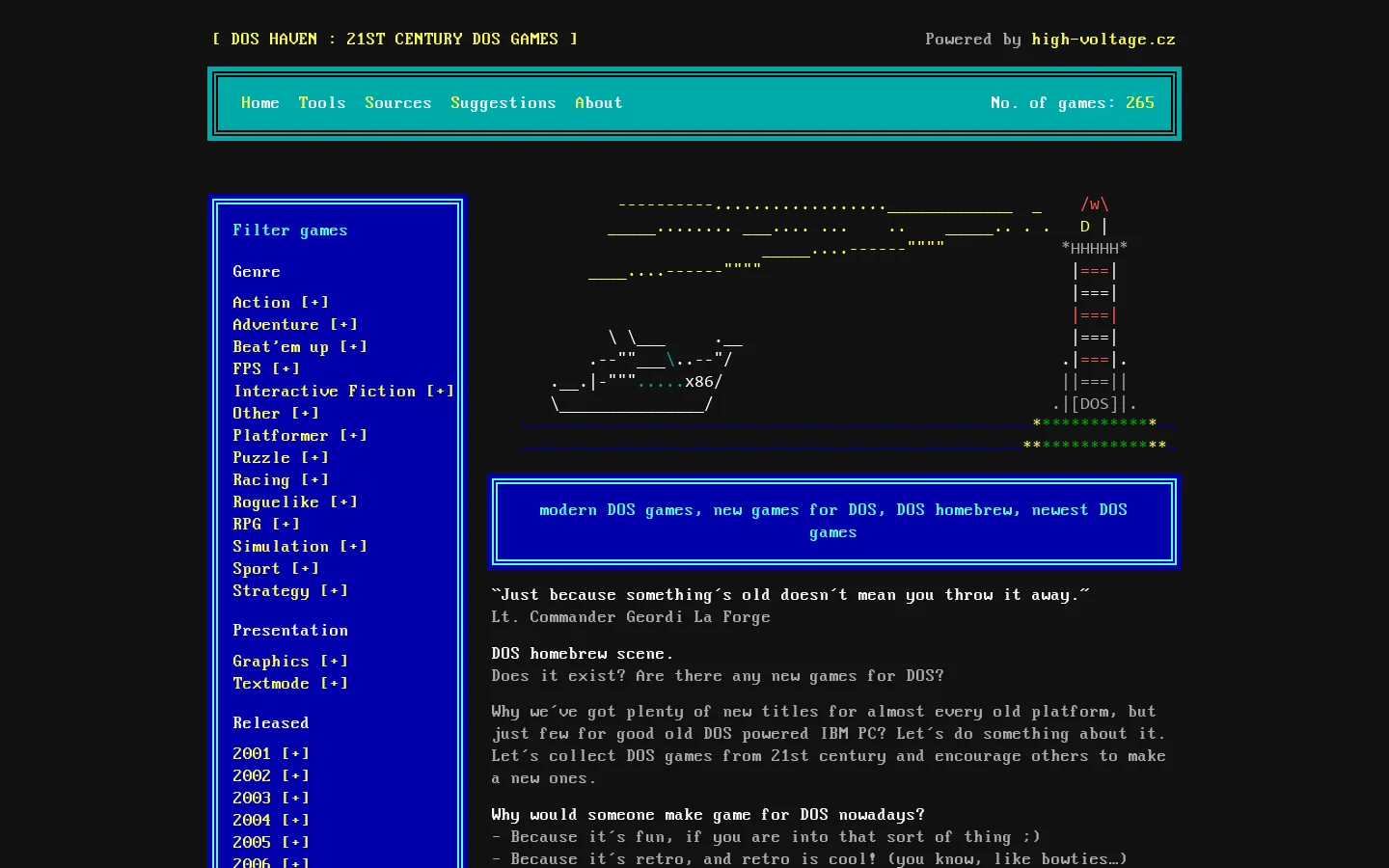The height and width of the screenshot is (868, 1389).
Task: Select the 2005 release year filter
Action: click(270, 843)
